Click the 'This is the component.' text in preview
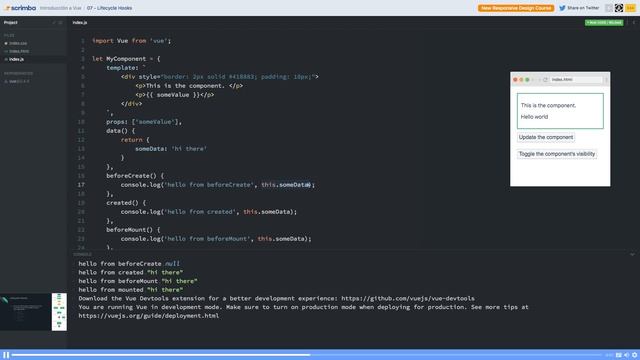 (548, 105)
